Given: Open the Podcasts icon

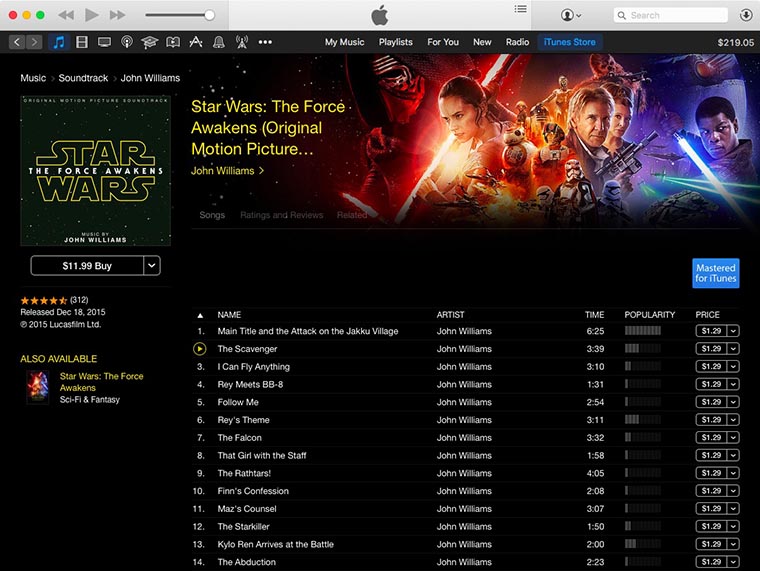Looking at the screenshot, I should [127, 42].
